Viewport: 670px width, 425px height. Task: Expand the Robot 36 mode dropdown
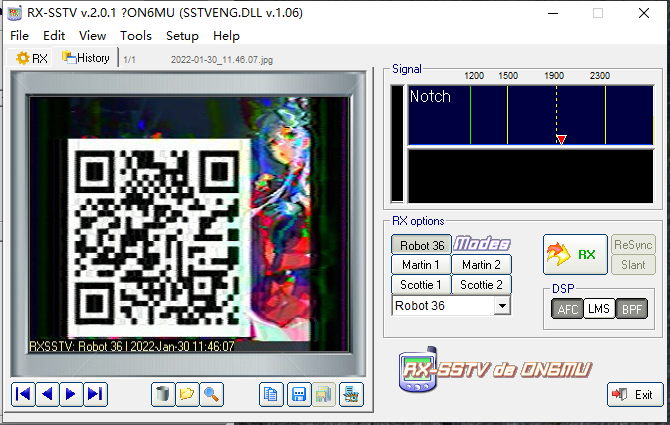[x=502, y=306]
